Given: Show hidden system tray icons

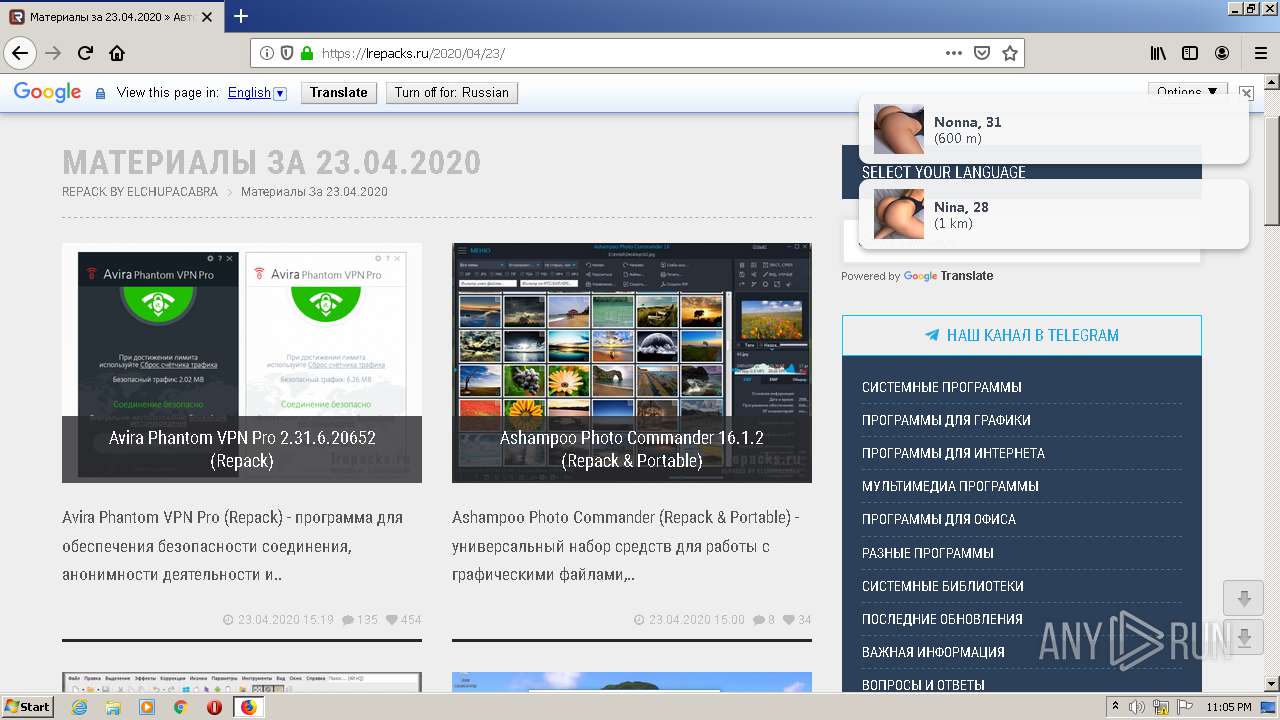Looking at the screenshot, I should [1116, 708].
